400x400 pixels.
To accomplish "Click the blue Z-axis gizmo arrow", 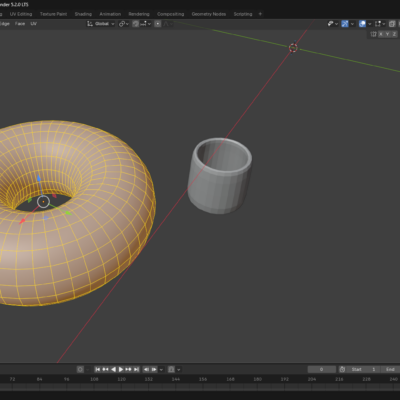I will pyautogui.click(x=39, y=179).
